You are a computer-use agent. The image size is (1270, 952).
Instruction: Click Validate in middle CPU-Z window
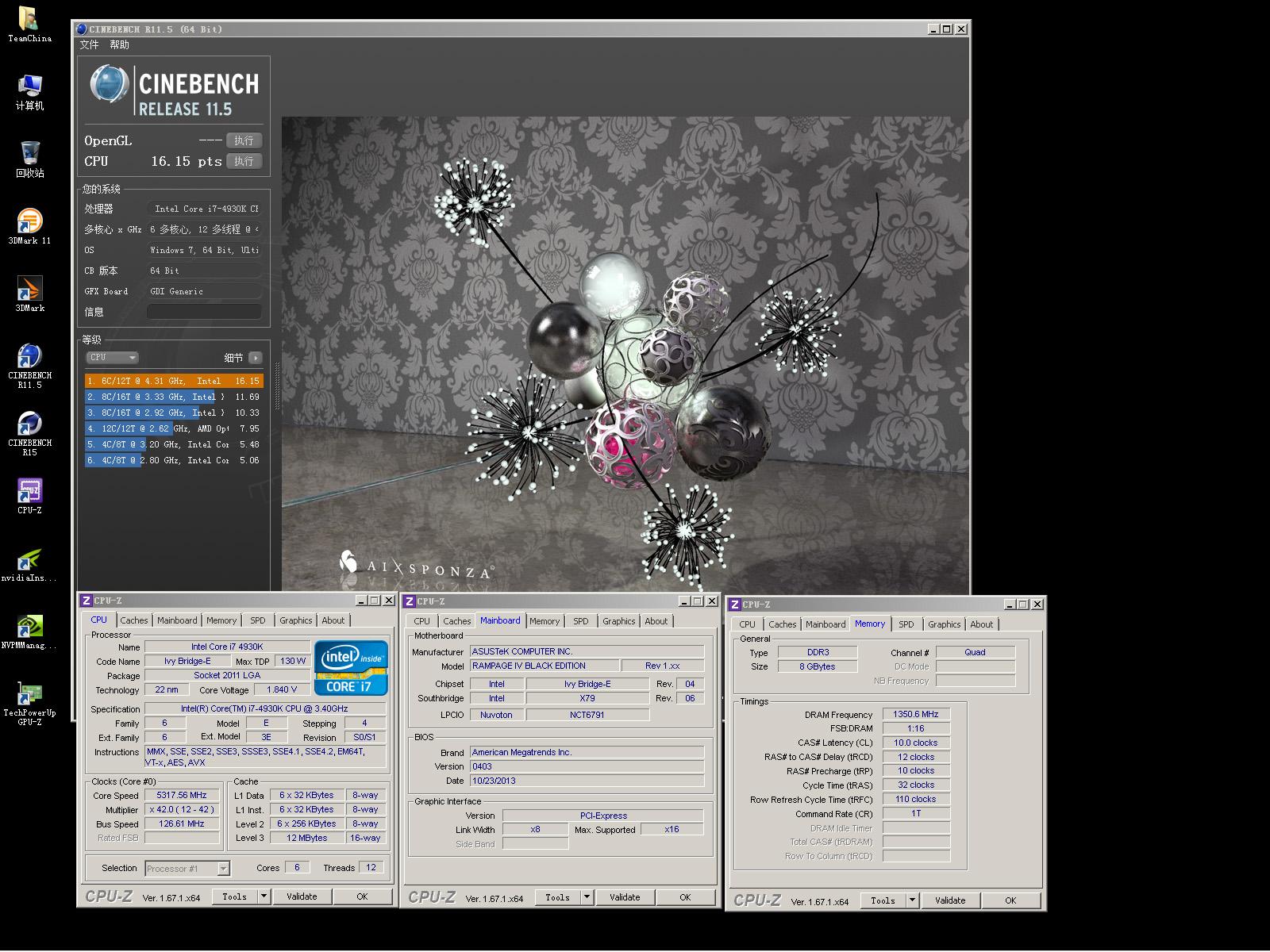click(x=625, y=897)
